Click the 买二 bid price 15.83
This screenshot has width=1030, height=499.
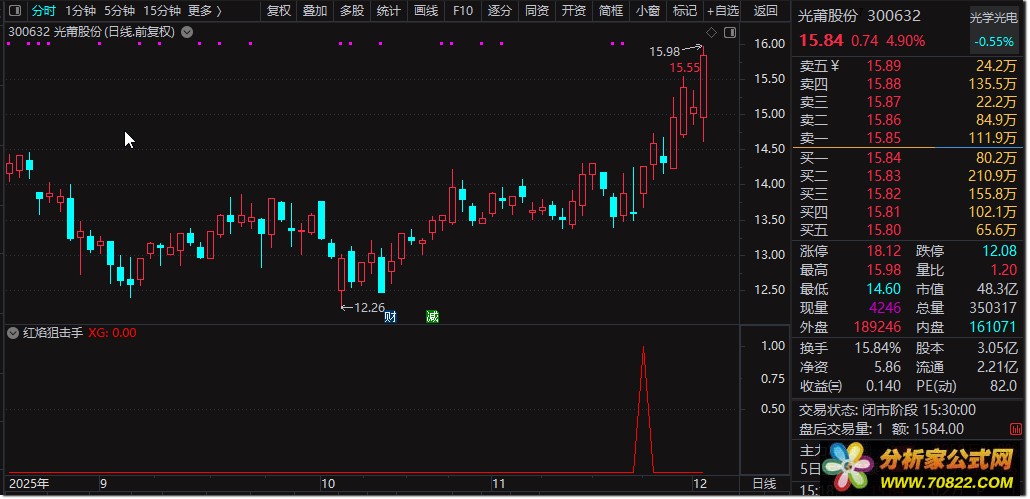click(884, 176)
